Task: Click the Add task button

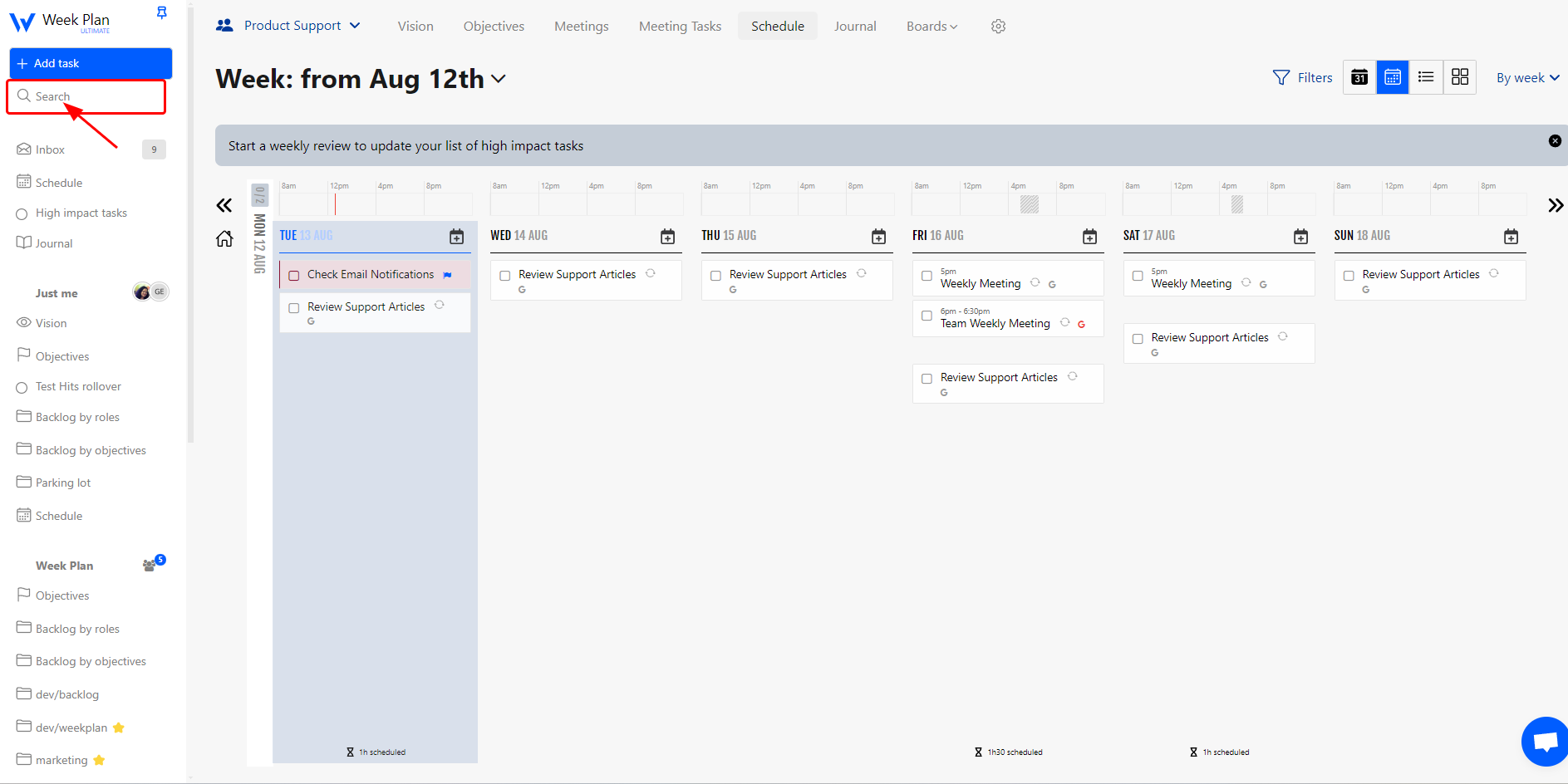Action: click(x=91, y=63)
